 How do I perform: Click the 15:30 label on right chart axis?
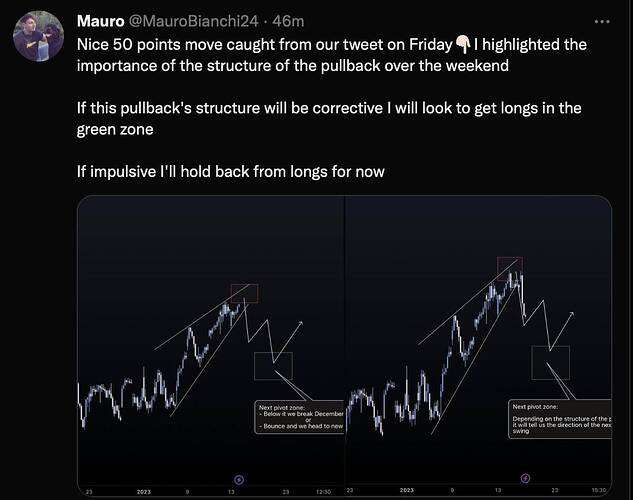tap(599, 490)
